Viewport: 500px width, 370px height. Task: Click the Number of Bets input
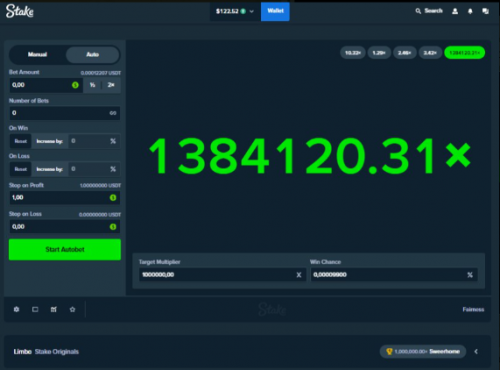65,113
